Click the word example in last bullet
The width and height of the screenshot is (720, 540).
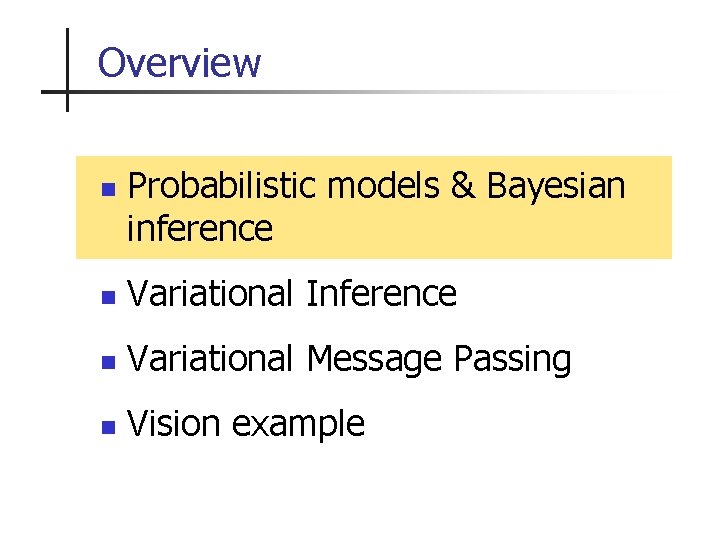[298, 424]
